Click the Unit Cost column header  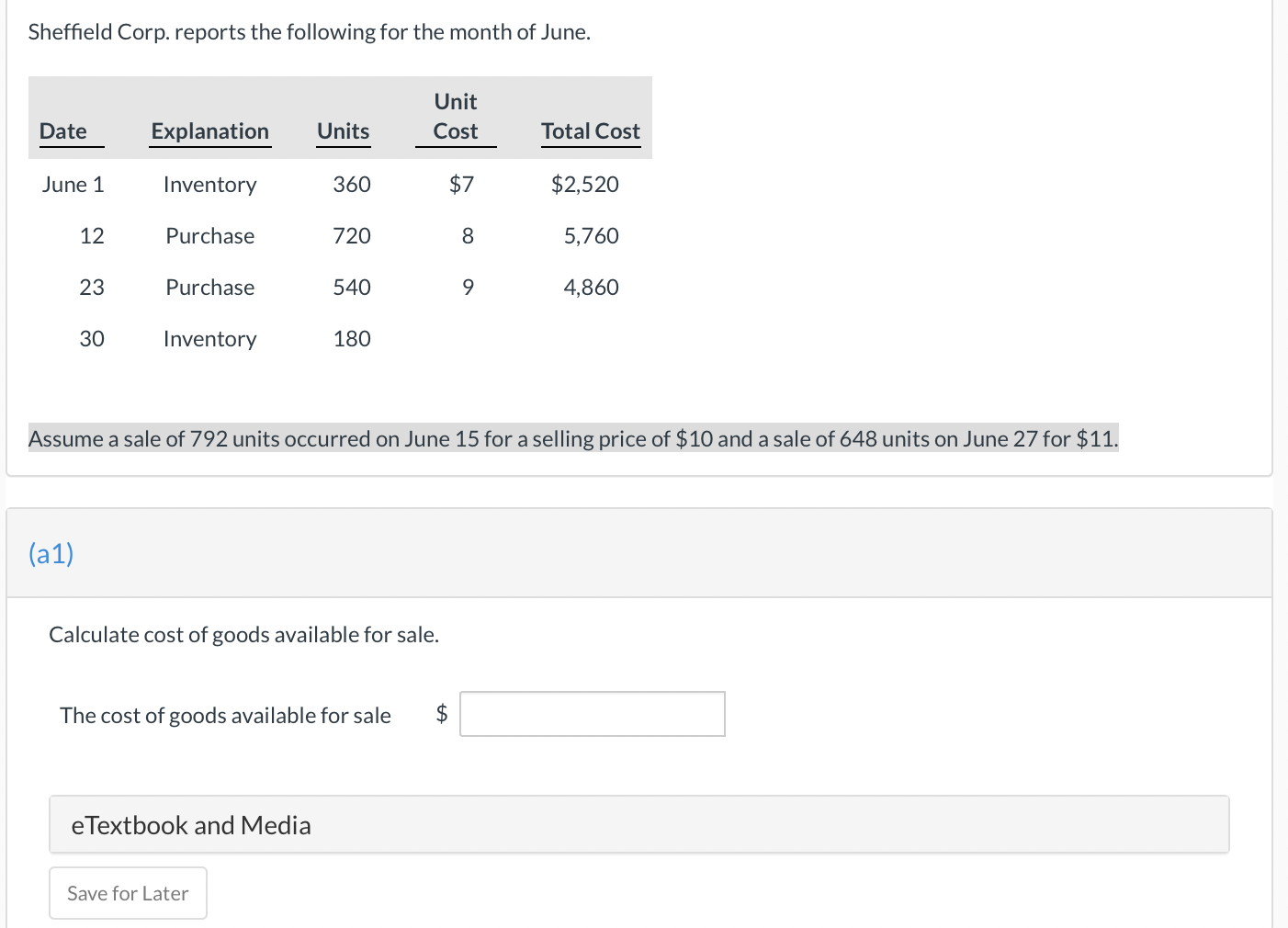tap(456, 117)
